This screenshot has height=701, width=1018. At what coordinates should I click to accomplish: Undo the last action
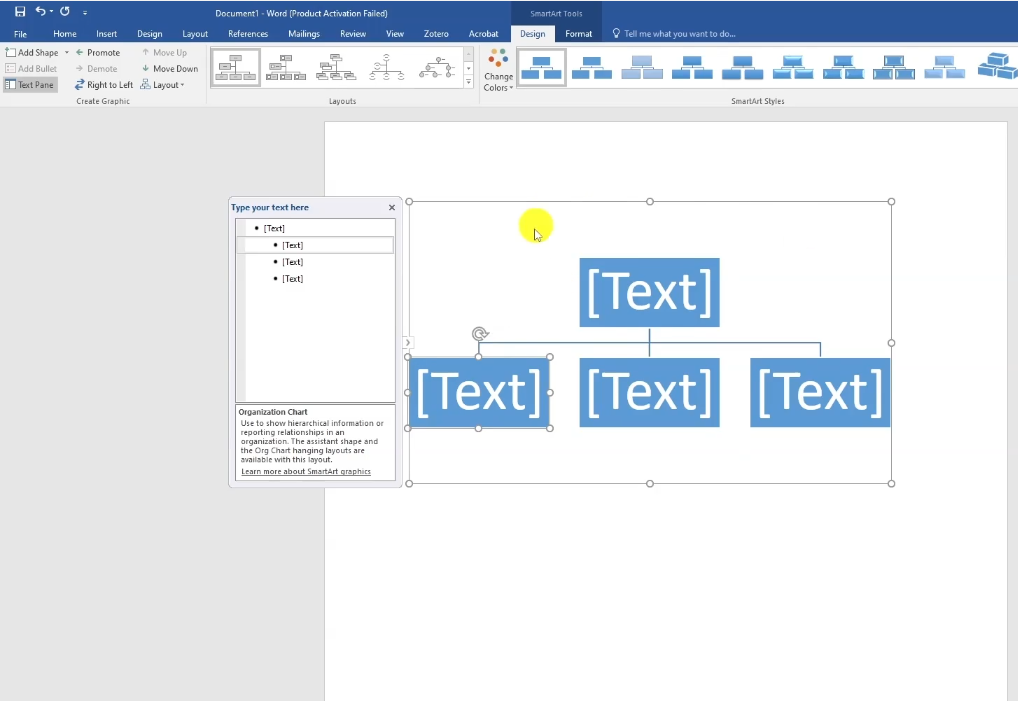coord(41,12)
